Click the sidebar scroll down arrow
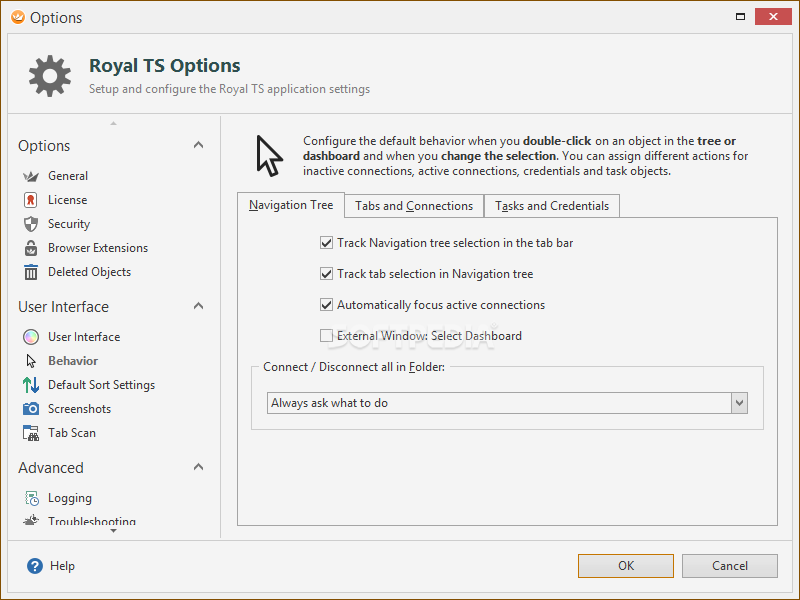 point(113,531)
